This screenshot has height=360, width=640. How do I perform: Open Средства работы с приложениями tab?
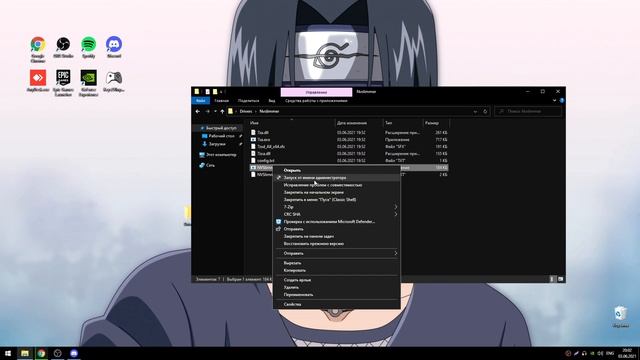tap(316, 101)
